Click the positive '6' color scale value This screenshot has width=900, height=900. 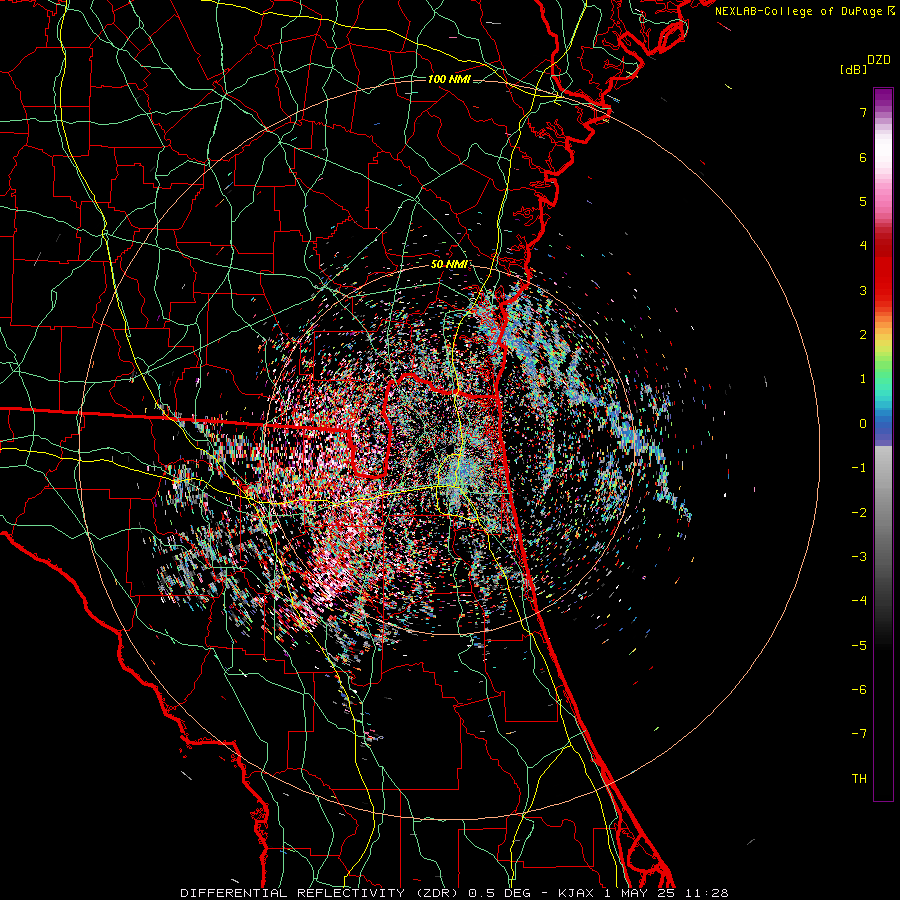pyautogui.click(x=863, y=157)
